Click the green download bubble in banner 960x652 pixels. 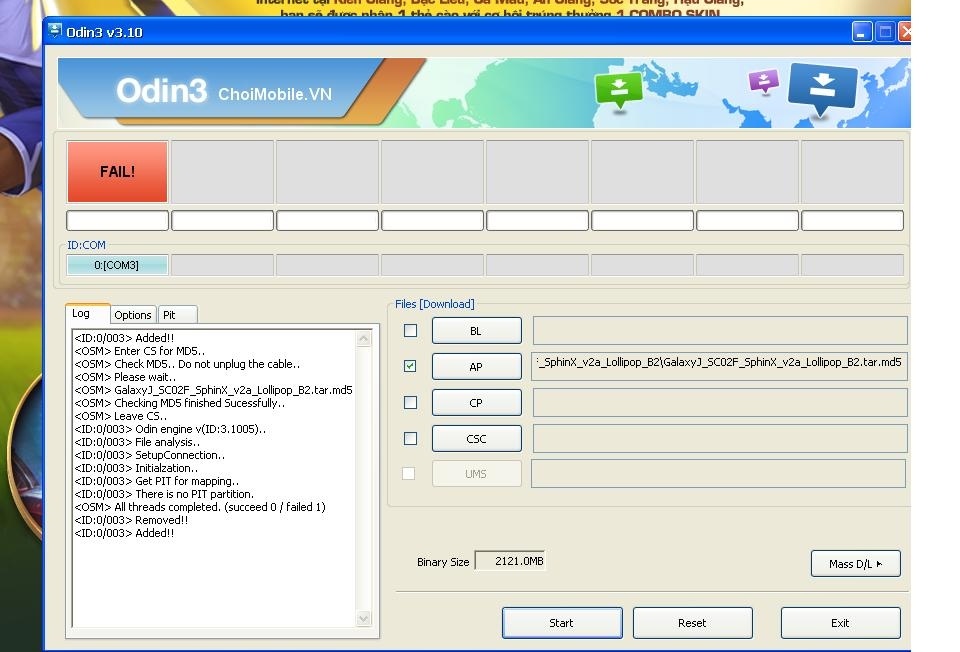pos(619,89)
